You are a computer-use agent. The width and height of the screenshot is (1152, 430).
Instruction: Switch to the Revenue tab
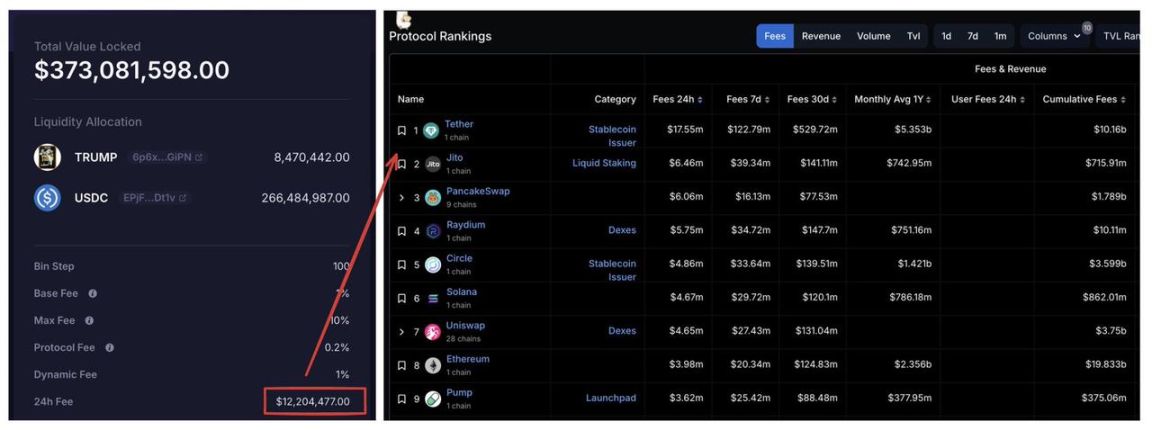[821, 36]
